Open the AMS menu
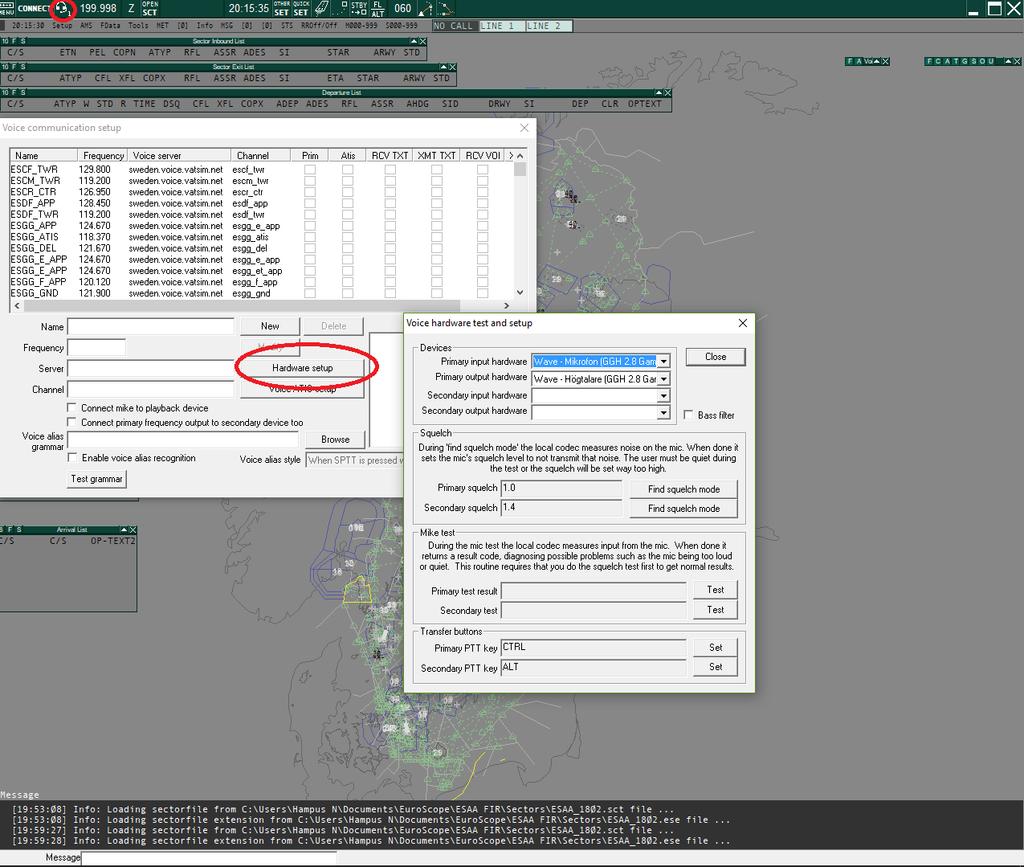Image resolution: width=1024 pixels, height=867 pixels. (86, 25)
